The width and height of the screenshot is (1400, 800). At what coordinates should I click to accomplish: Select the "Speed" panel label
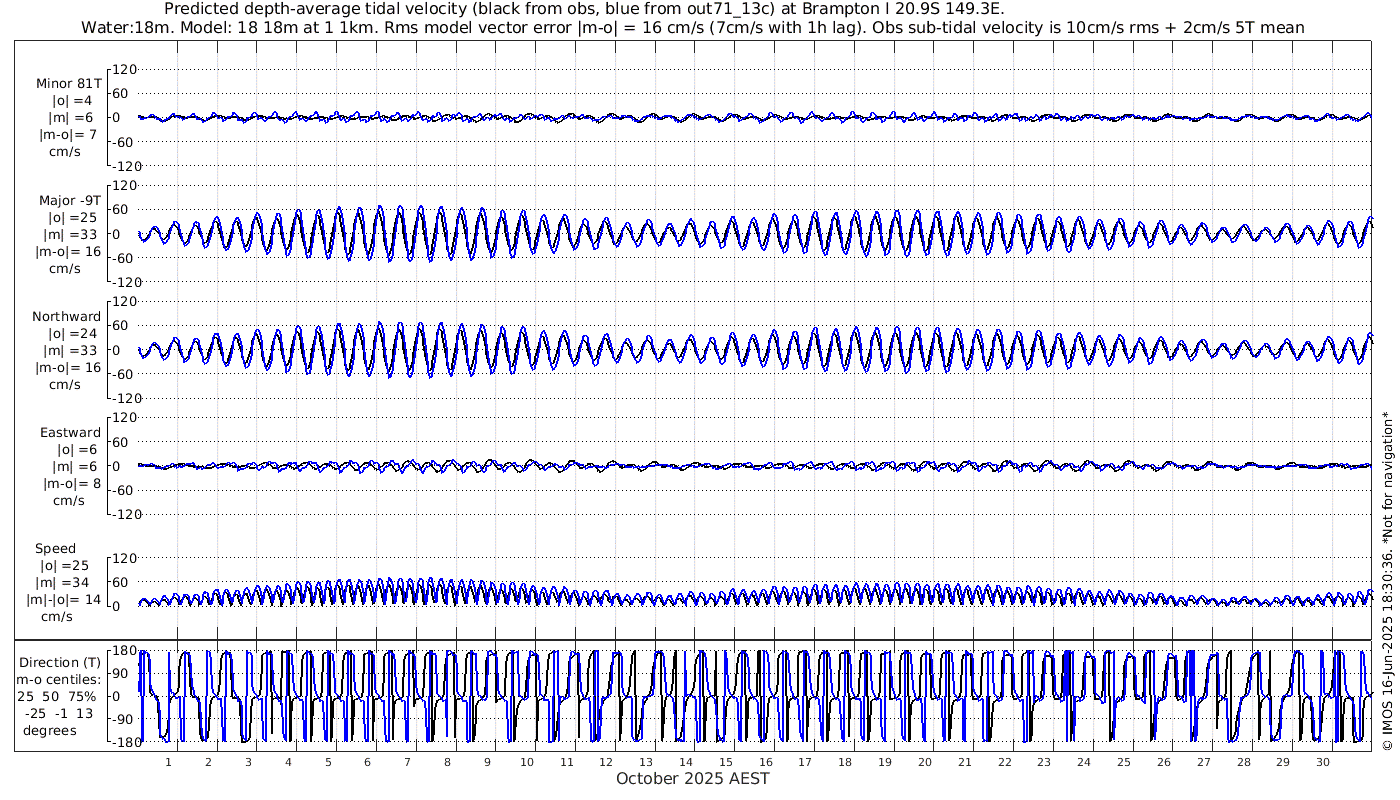55,549
